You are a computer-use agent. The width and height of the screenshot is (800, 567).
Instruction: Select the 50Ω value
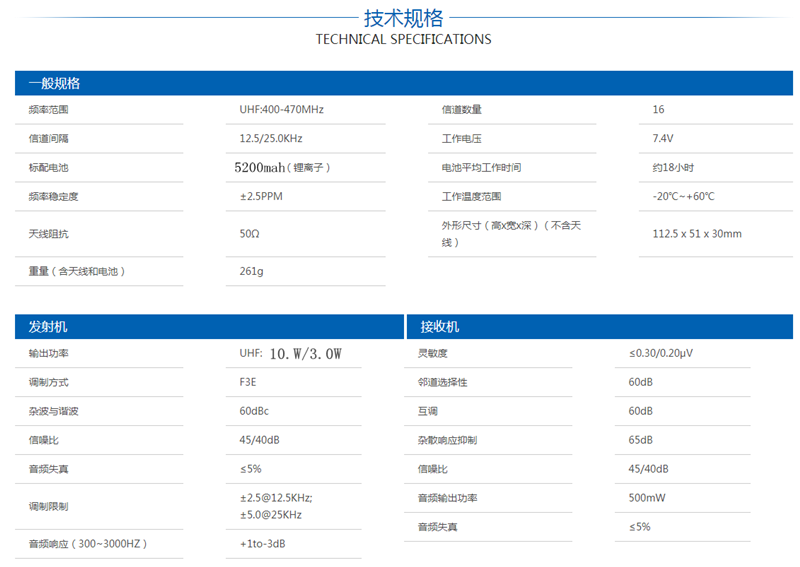249,234
